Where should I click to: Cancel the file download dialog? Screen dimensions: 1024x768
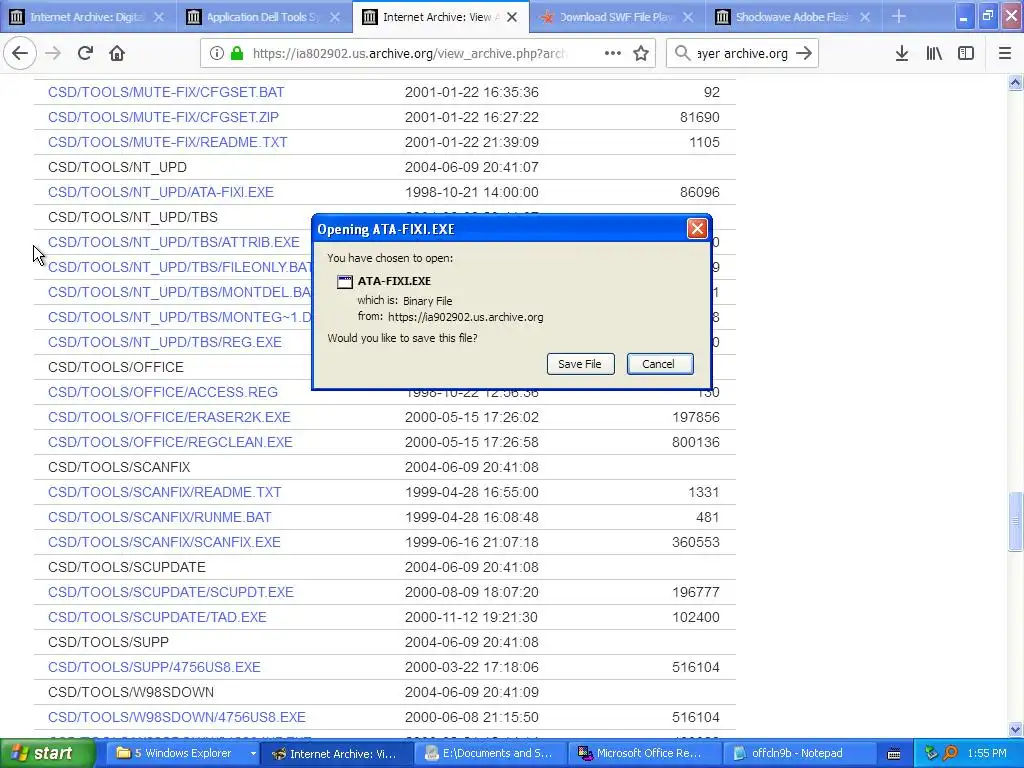pos(660,364)
